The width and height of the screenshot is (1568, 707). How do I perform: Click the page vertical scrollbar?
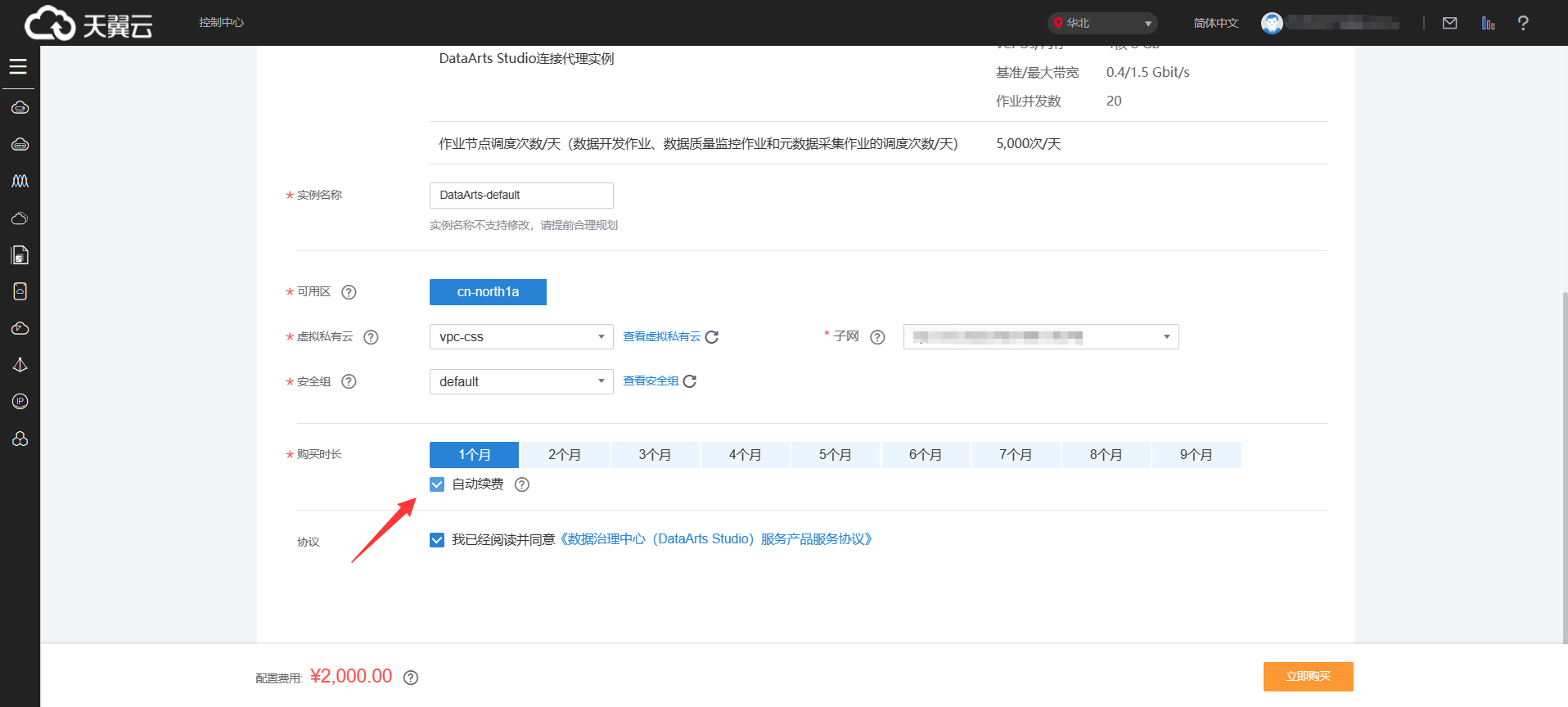click(1564, 466)
